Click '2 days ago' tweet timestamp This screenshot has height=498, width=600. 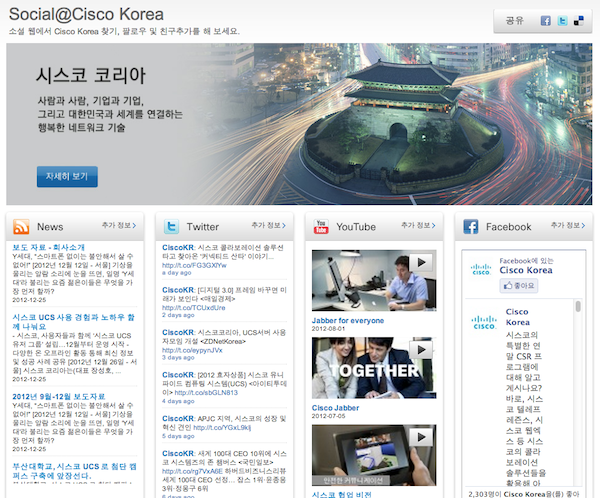pyautogui.click(x=178, y=315)
